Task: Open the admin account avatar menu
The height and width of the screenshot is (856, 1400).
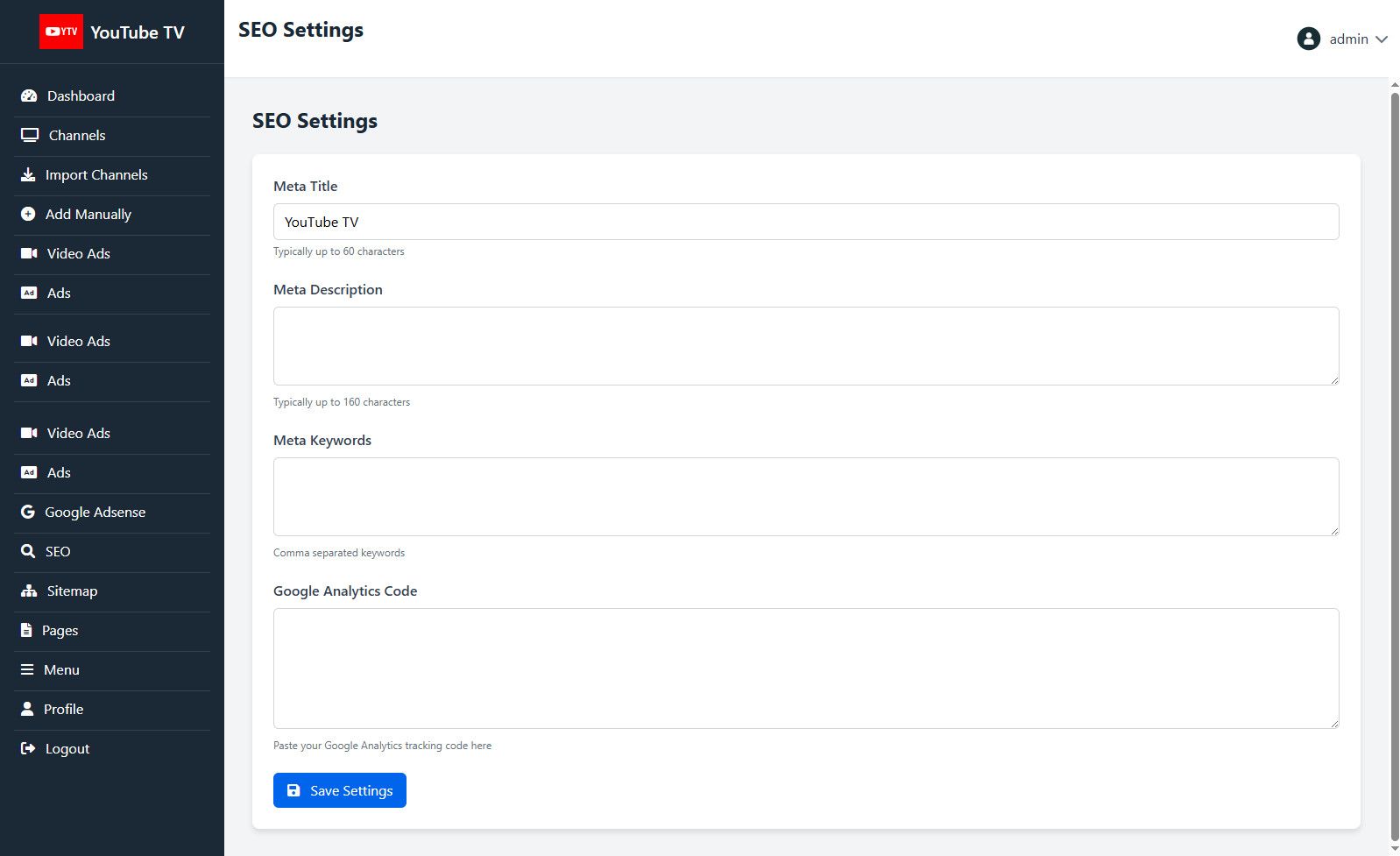Action: 1308,39
